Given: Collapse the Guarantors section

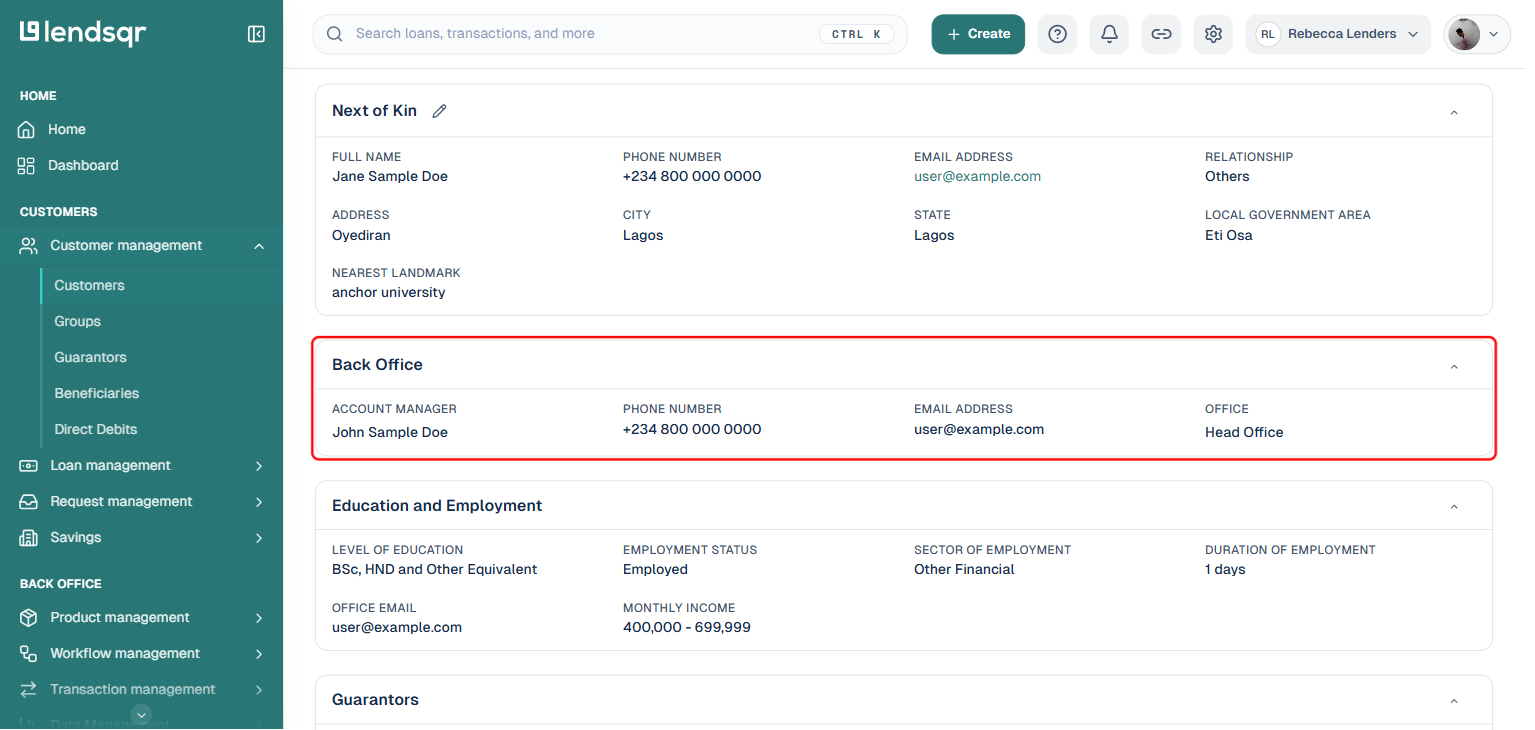Looking at the screenshot, I should pos(1454,701).
